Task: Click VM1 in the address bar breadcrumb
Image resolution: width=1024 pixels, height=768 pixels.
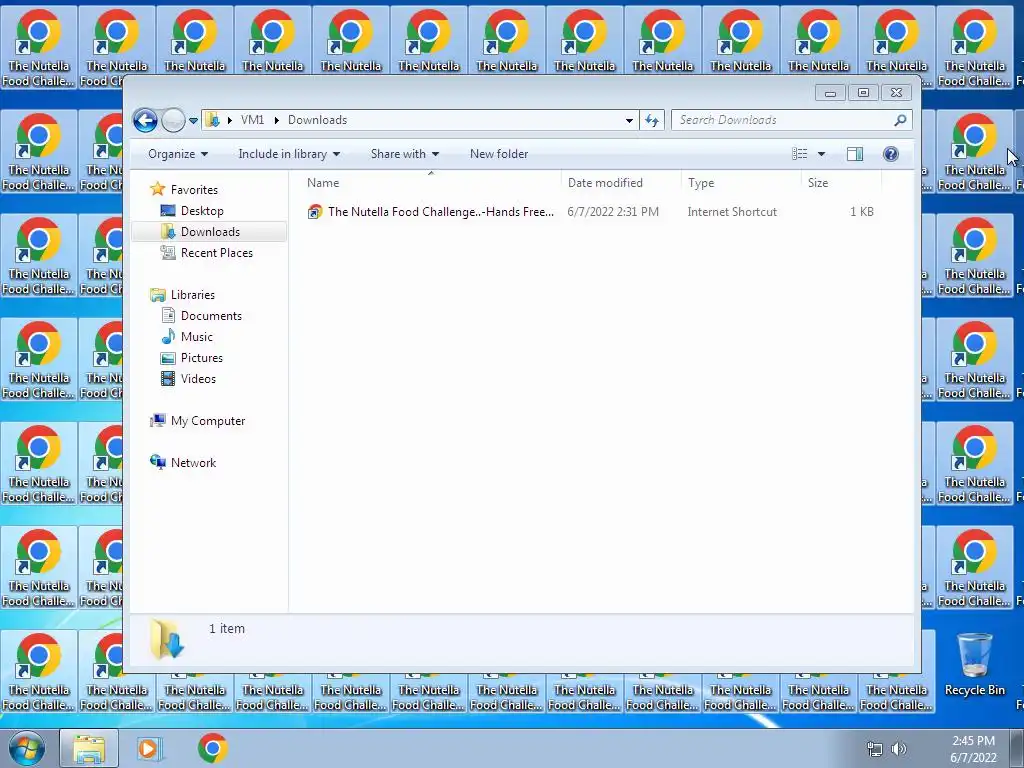Action: [x=252, y=120]
